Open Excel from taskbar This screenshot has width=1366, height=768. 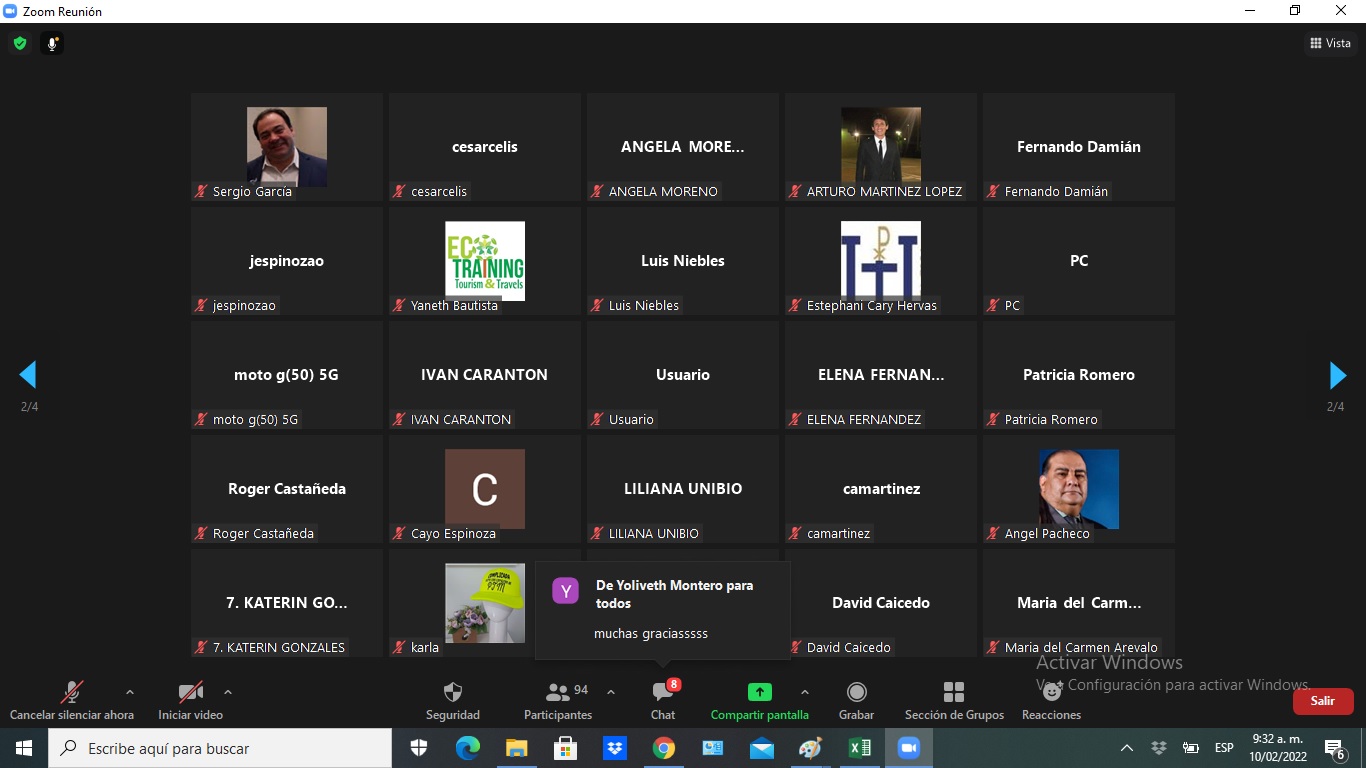[859, 748]
